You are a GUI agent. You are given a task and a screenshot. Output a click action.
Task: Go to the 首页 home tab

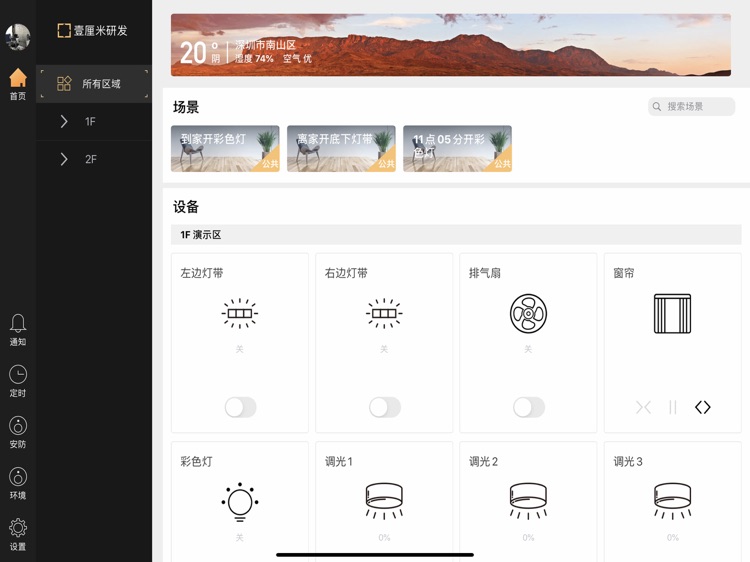tap(18, 84)
